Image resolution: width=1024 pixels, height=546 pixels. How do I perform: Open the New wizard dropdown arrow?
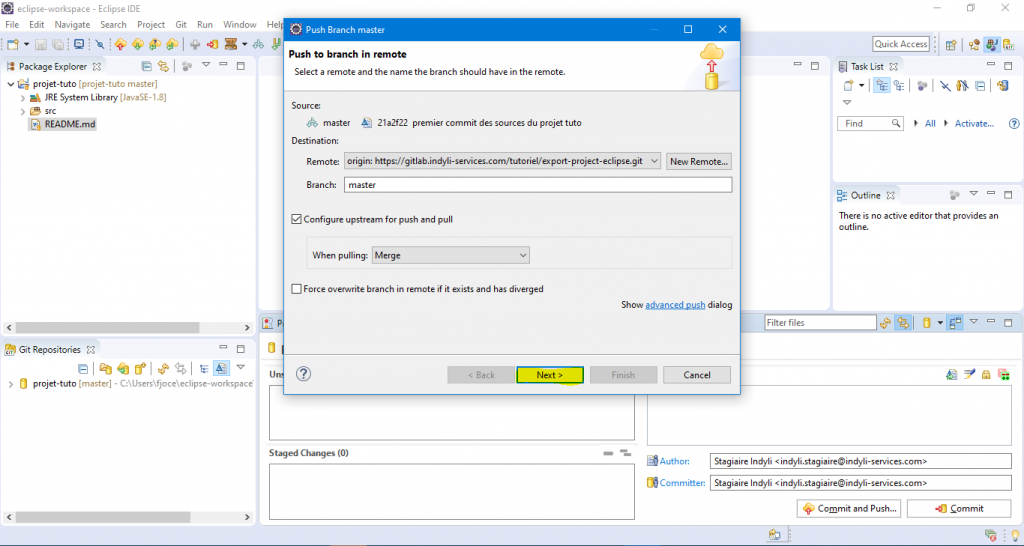[26, 44]
